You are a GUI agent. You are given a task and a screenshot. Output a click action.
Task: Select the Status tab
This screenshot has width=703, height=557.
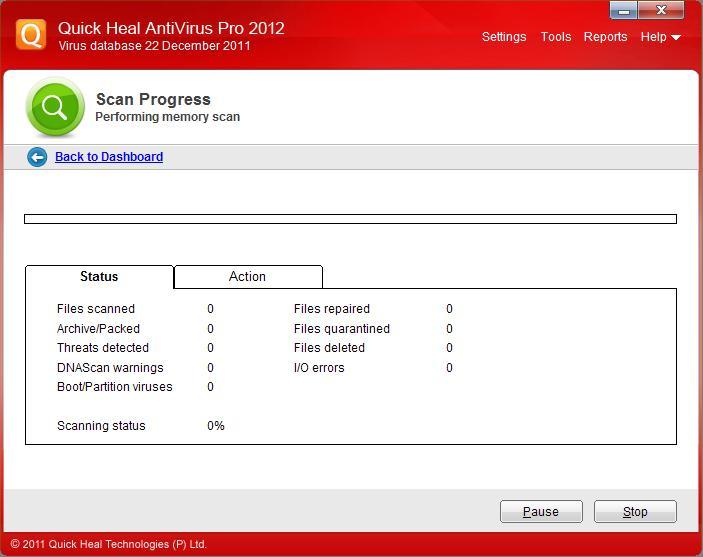tap(99, 277)
